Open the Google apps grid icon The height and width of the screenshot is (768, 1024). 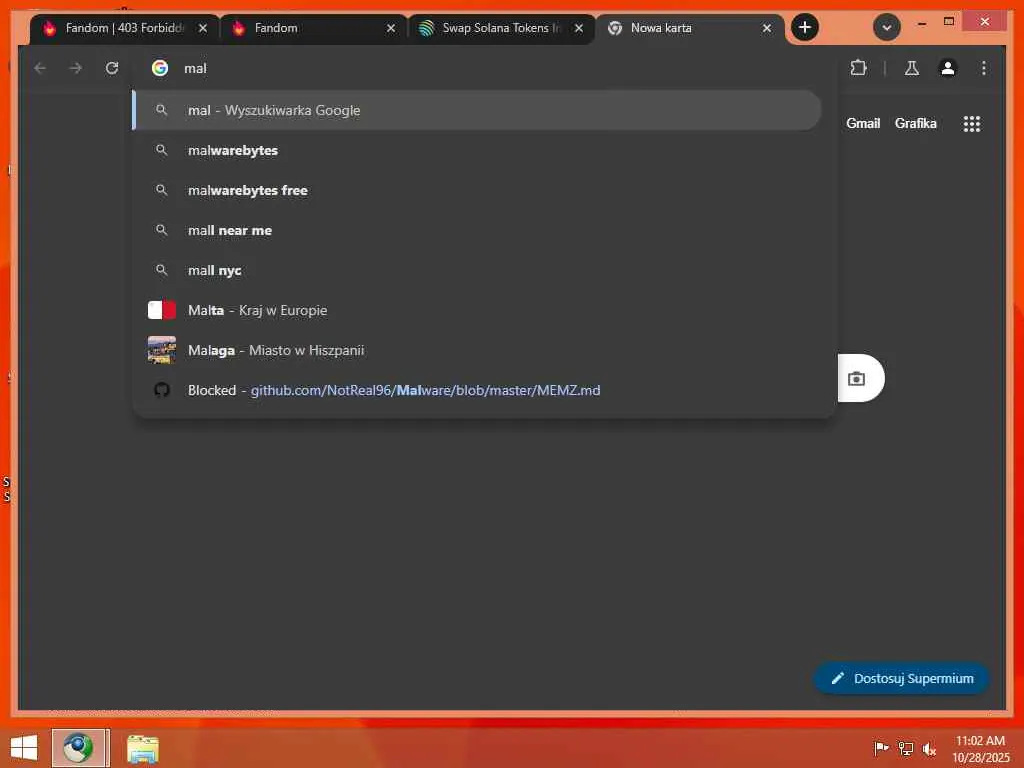(x=972, y=123)
